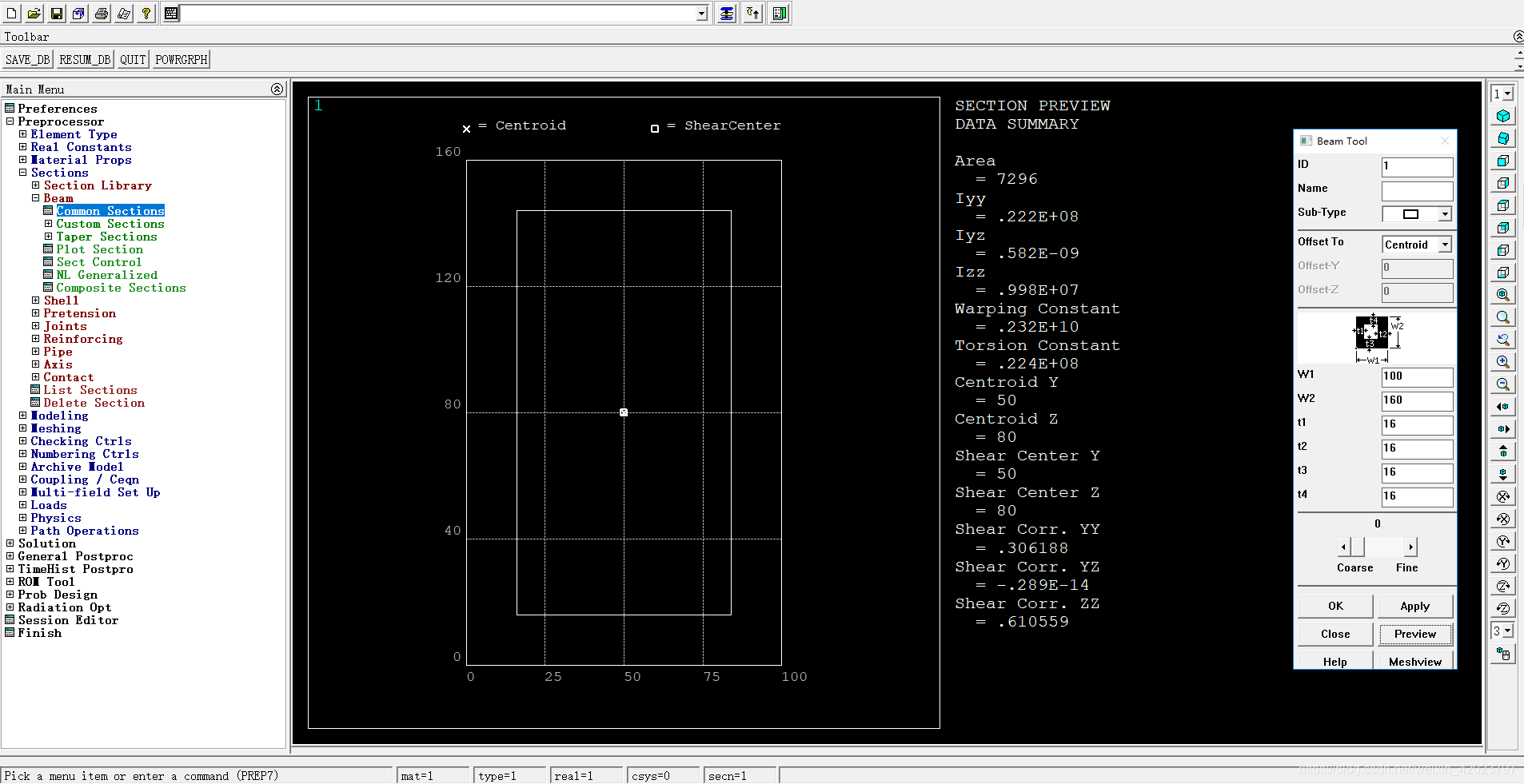This screenshot has width=1524, height=784.
Task: Click the New Analysis icon
Action: (12, 13)
